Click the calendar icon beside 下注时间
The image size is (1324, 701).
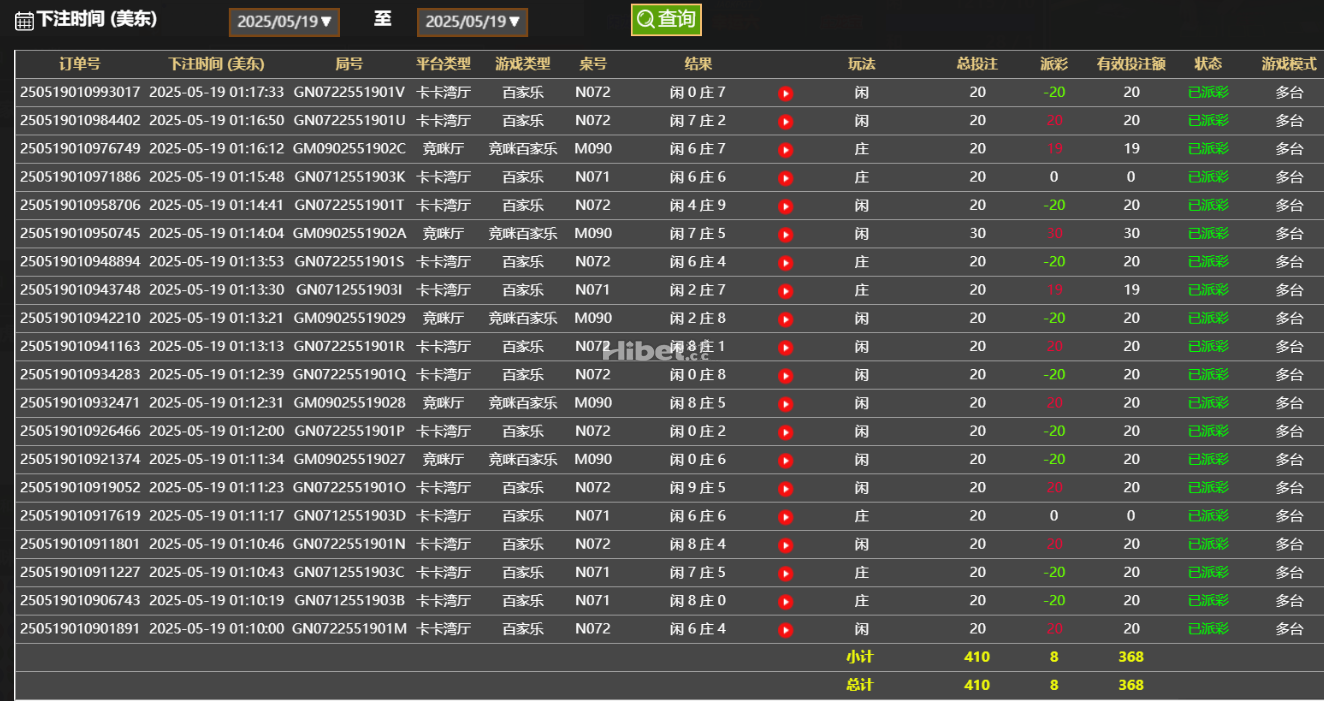click(x=24, y=20)
